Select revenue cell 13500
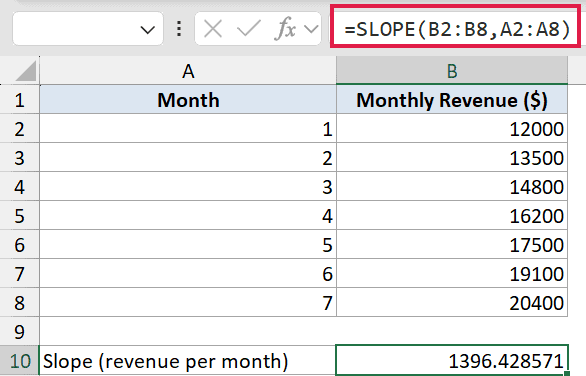 452,157
